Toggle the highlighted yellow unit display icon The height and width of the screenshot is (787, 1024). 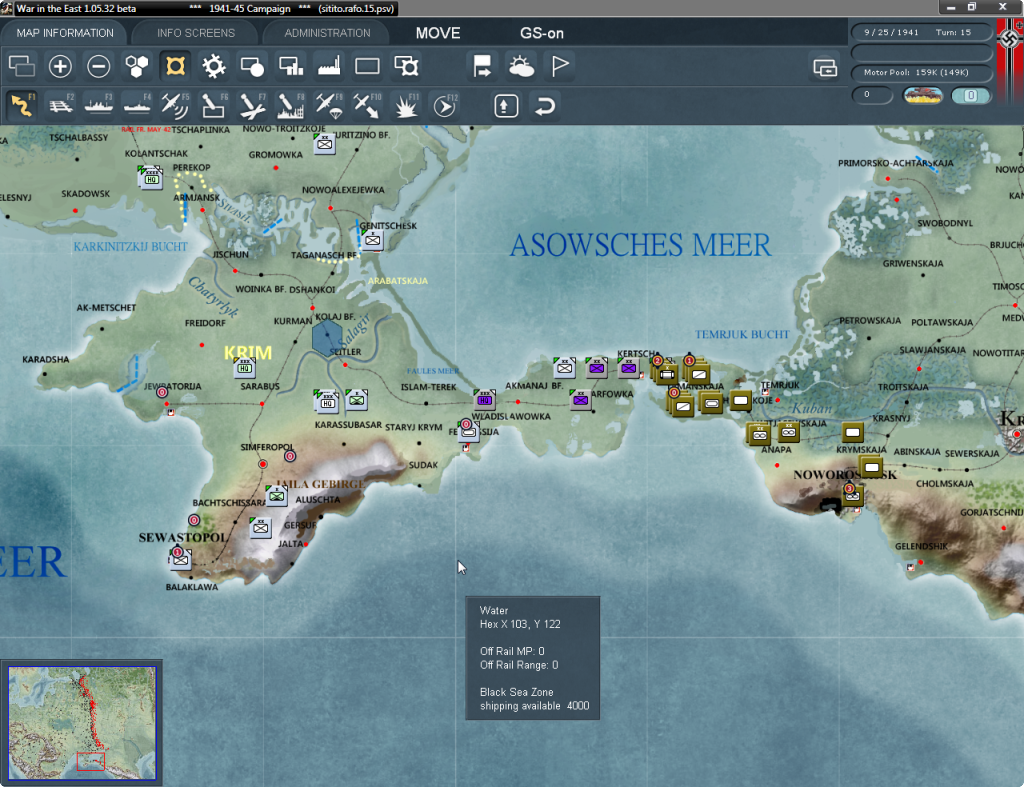click(175, 66)
